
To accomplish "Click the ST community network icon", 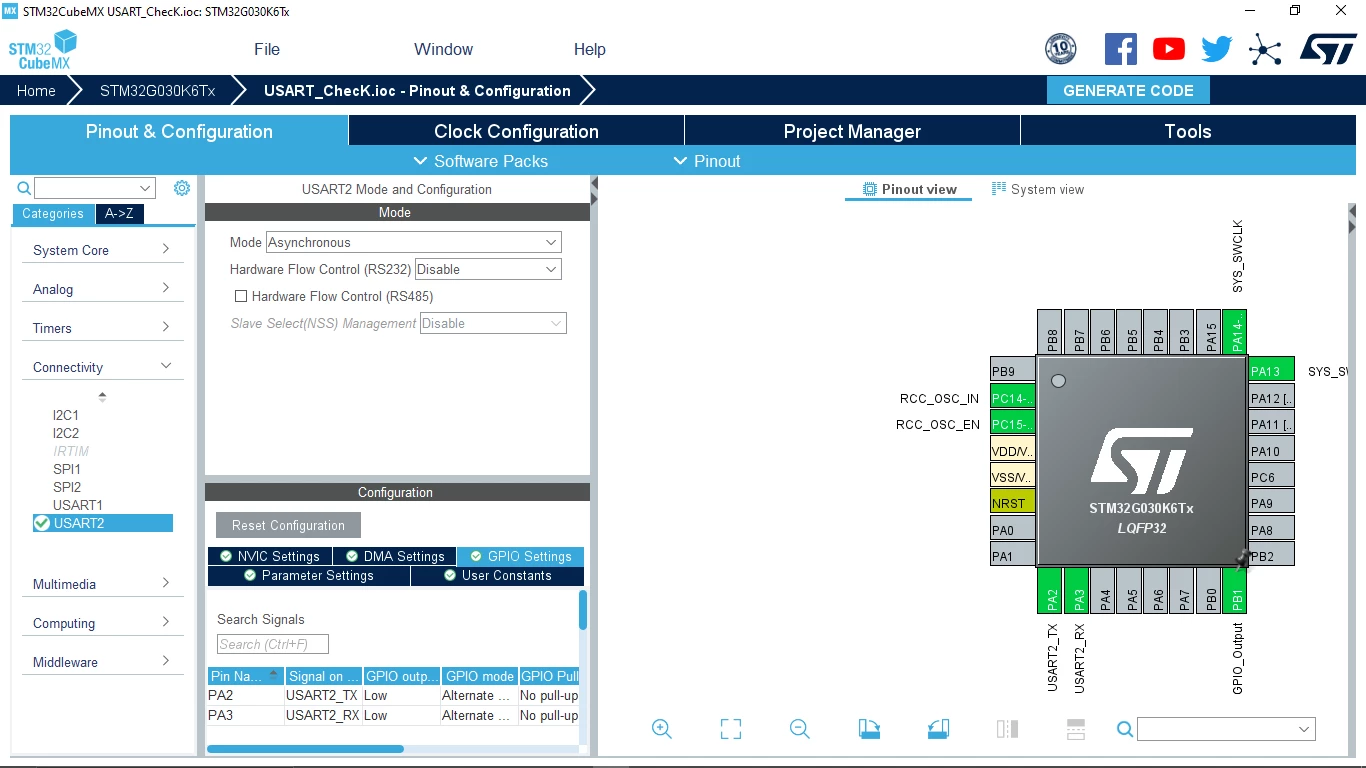I will (x=1265, y=49).
